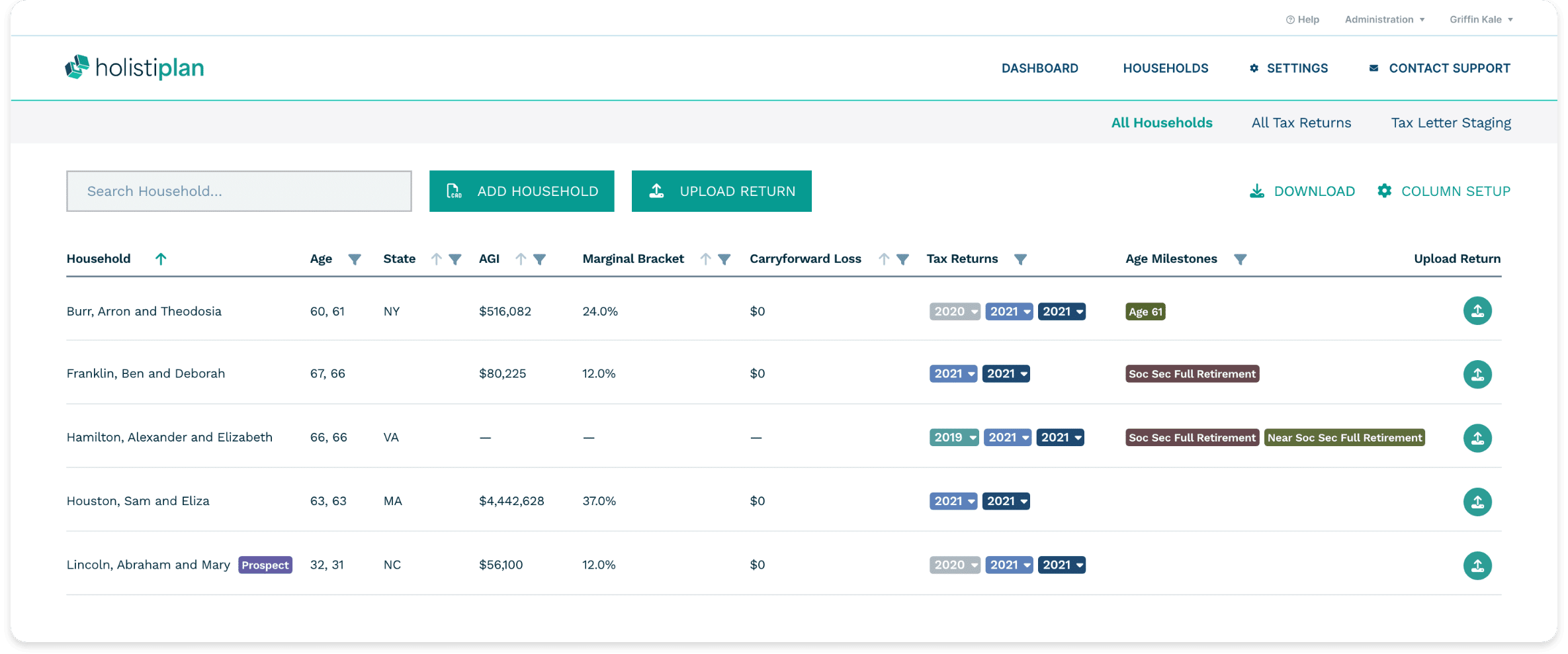Click upload icon for Burr household row
1568x654 pixels.
[x=1477, y=311]
